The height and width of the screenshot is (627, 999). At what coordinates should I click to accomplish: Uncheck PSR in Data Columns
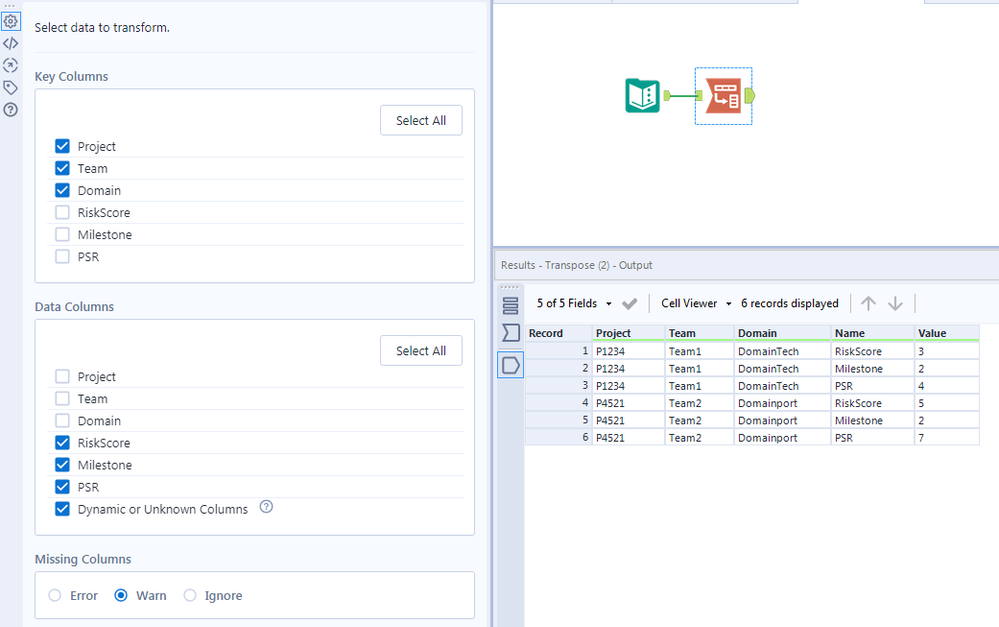click(62, 487)
